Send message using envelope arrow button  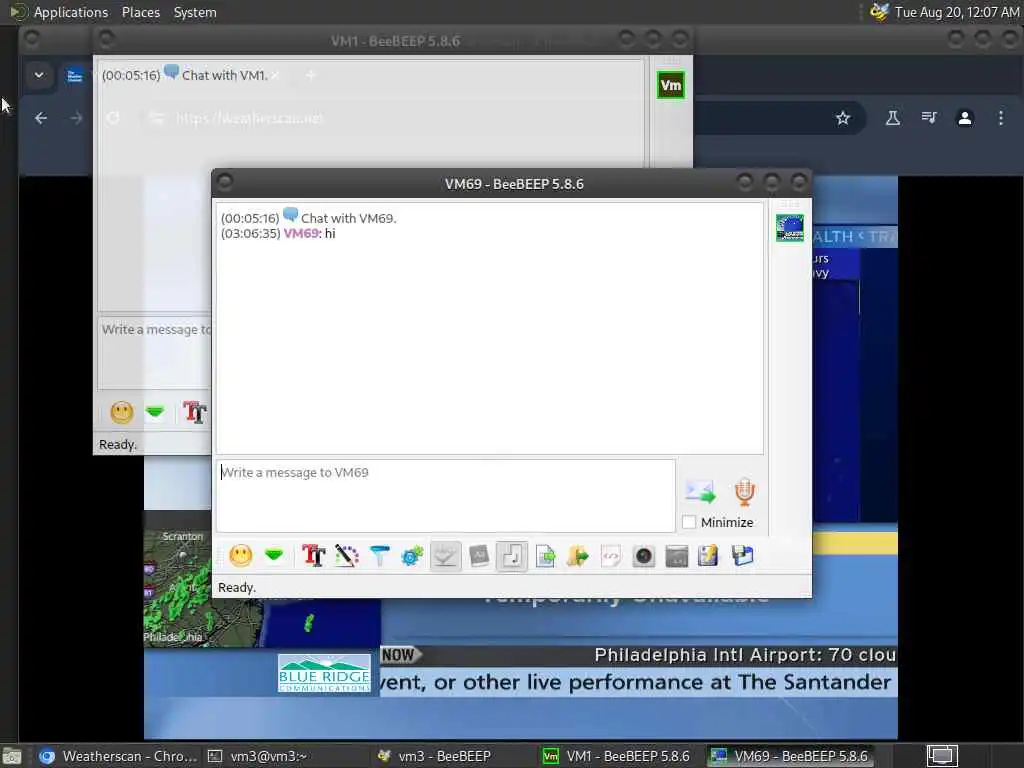tap(700, 491)
